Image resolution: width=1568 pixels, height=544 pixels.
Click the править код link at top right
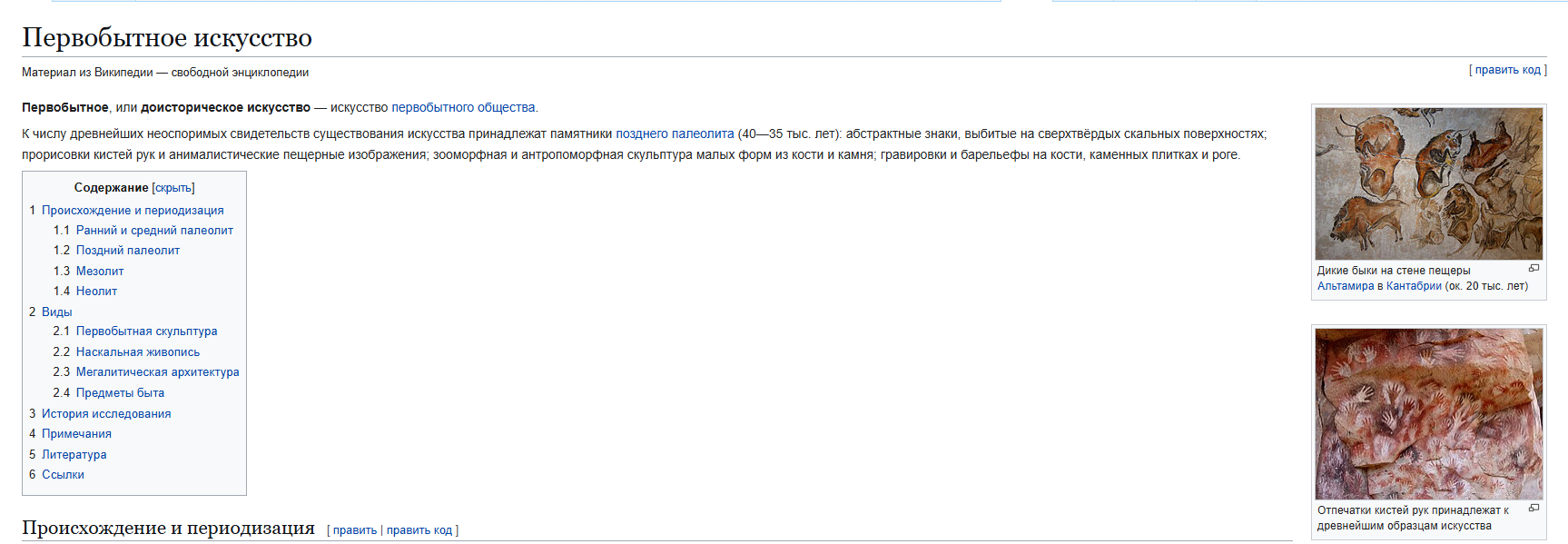pyautogui.click(x=1507, y=70)
